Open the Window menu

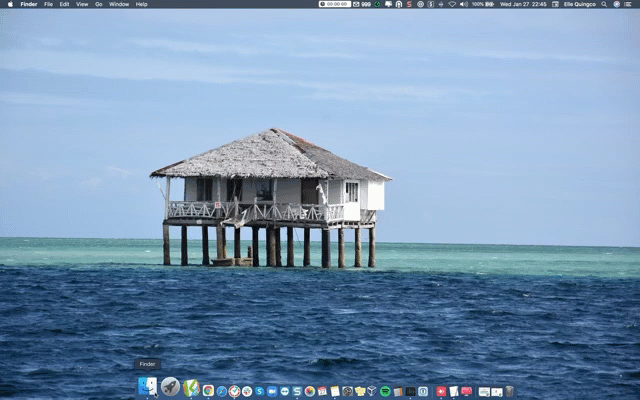coord(119,4)
